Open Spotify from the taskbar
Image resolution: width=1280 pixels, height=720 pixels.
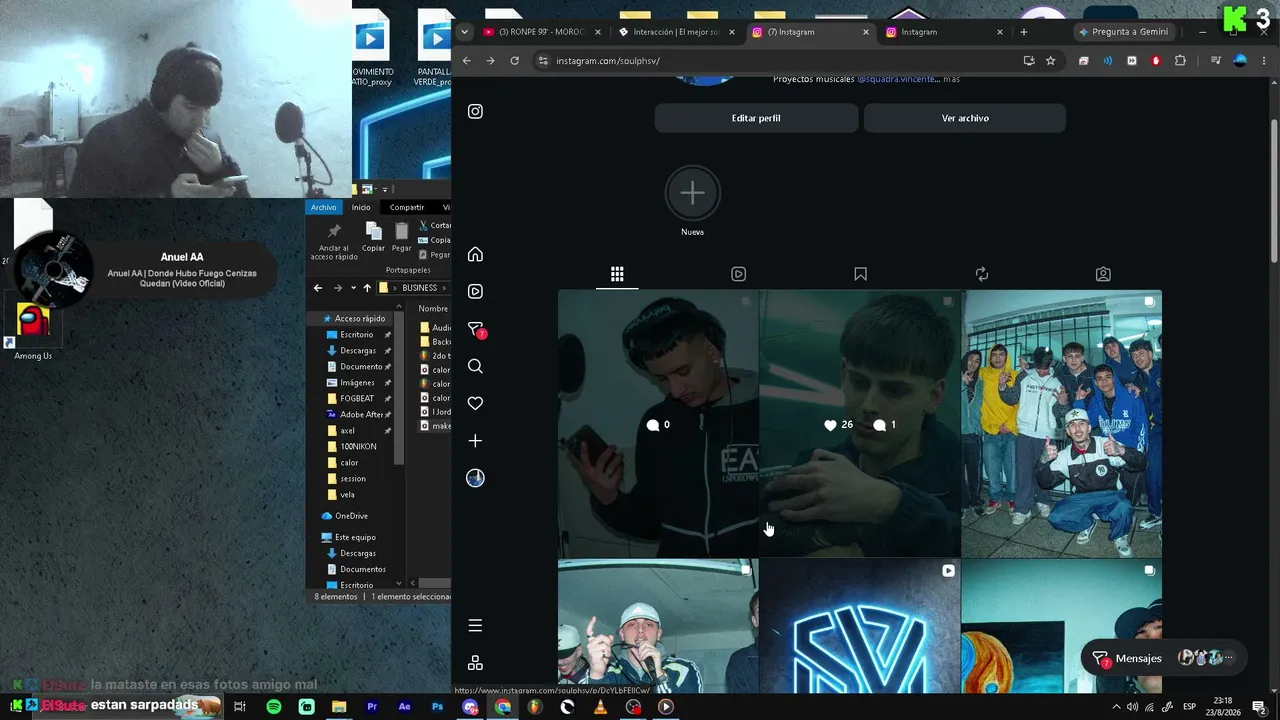[274, 707]
